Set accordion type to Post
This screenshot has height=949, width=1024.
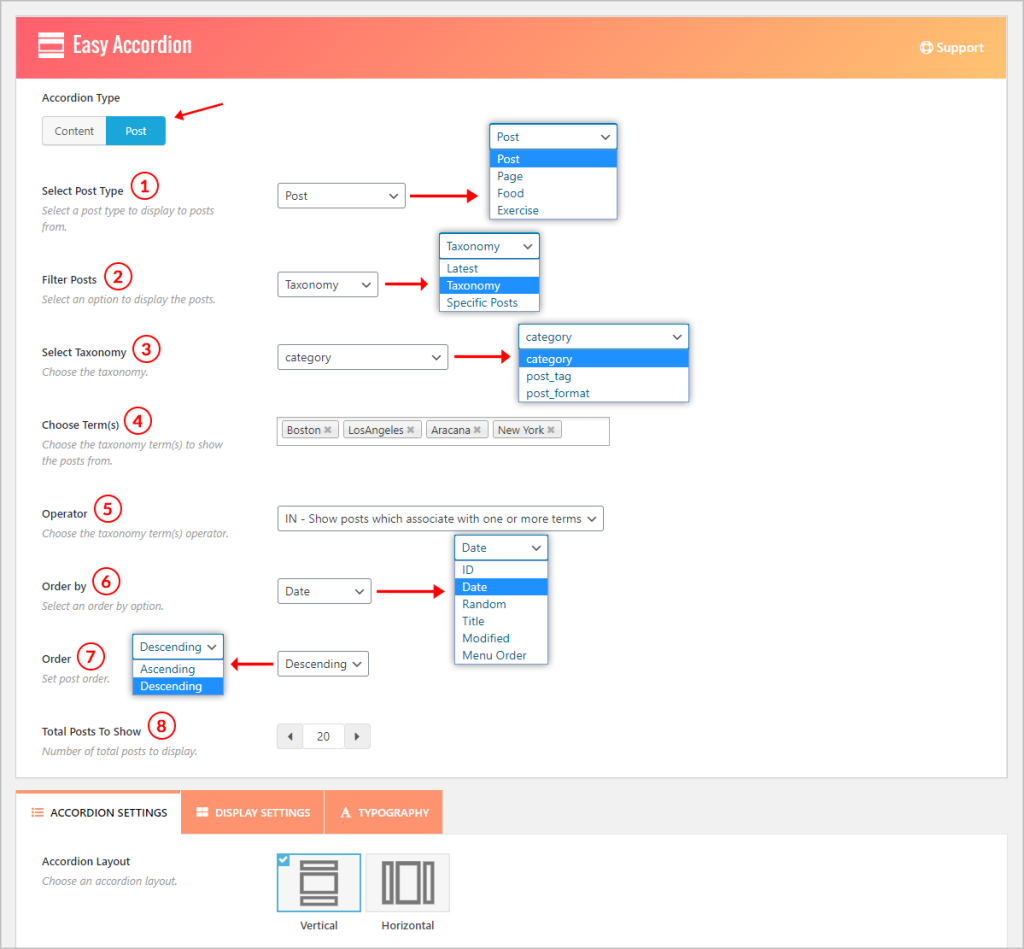click(x=136, y=131)
